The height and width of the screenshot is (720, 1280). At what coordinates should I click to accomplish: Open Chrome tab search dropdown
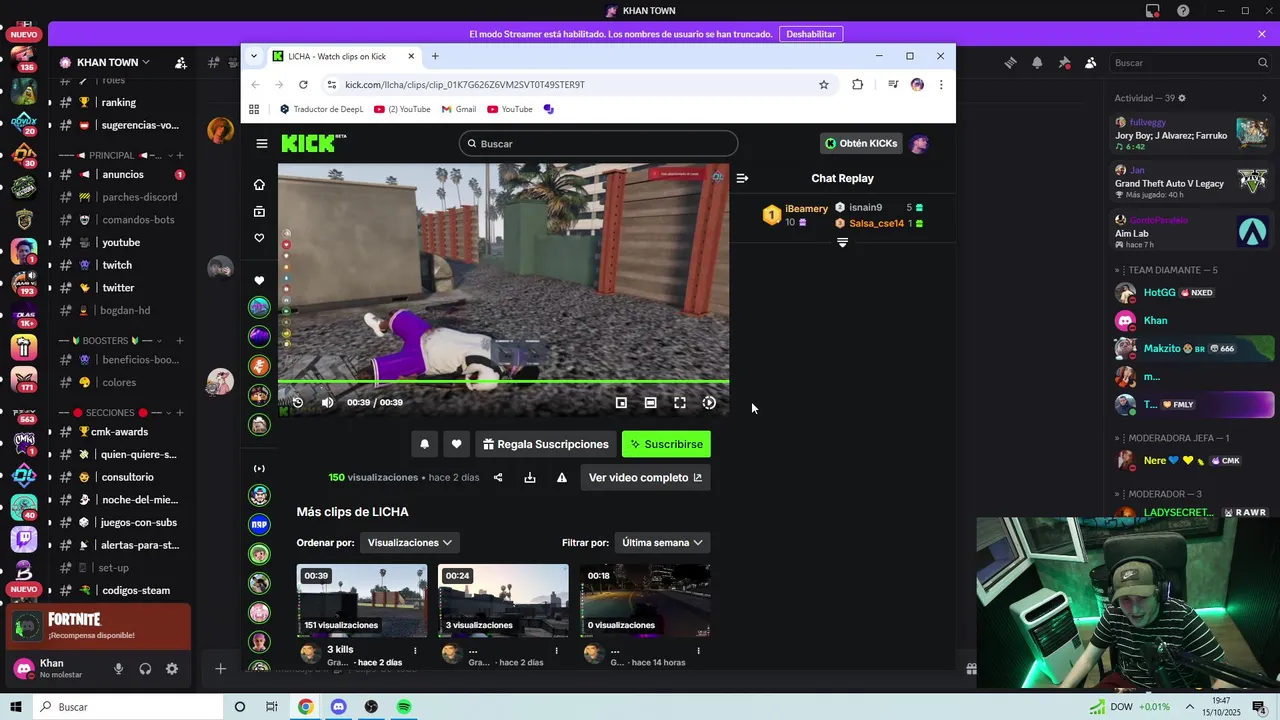(x=254, y=56)
